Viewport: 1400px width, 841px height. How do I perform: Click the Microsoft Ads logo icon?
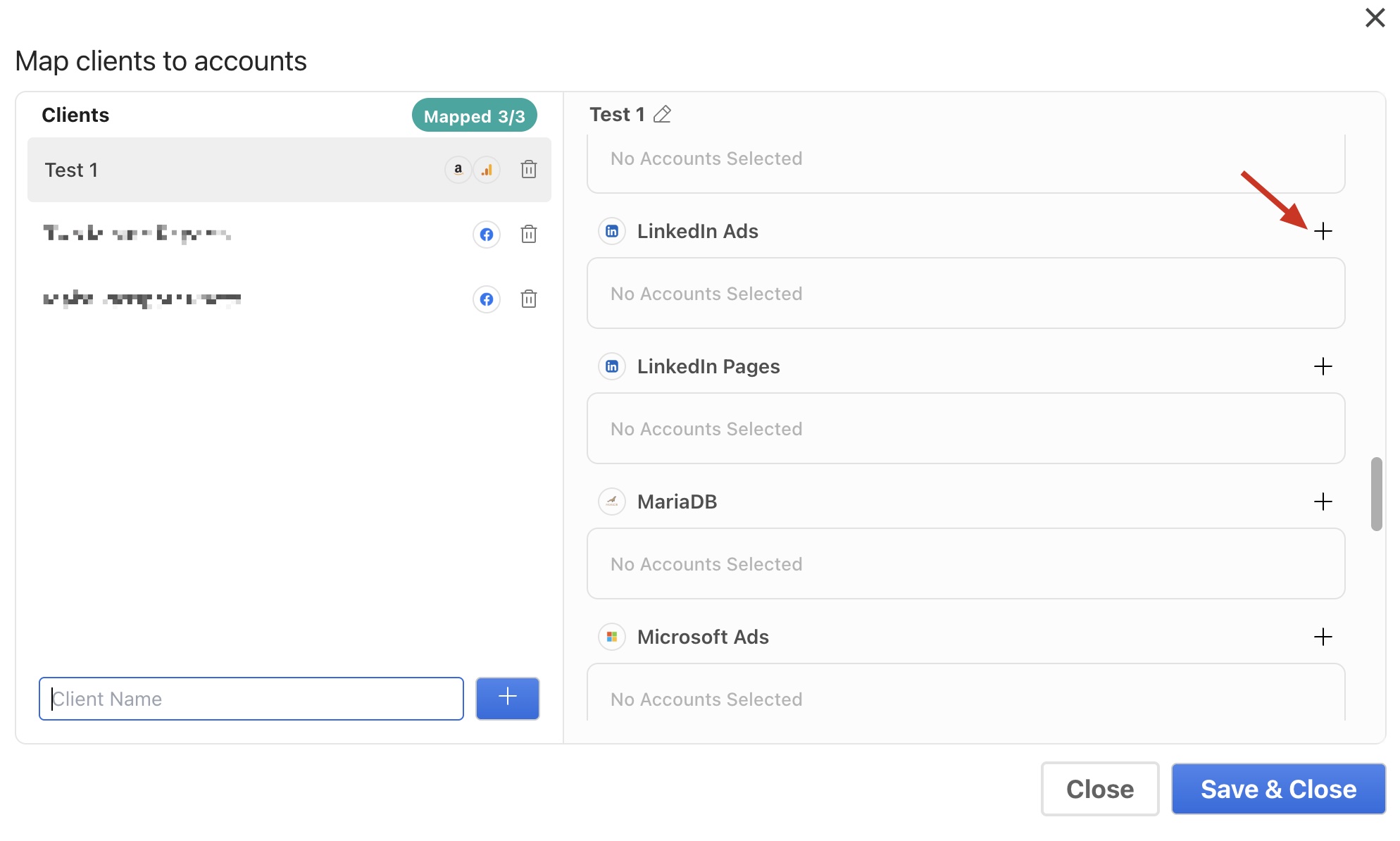pos(612,637)
